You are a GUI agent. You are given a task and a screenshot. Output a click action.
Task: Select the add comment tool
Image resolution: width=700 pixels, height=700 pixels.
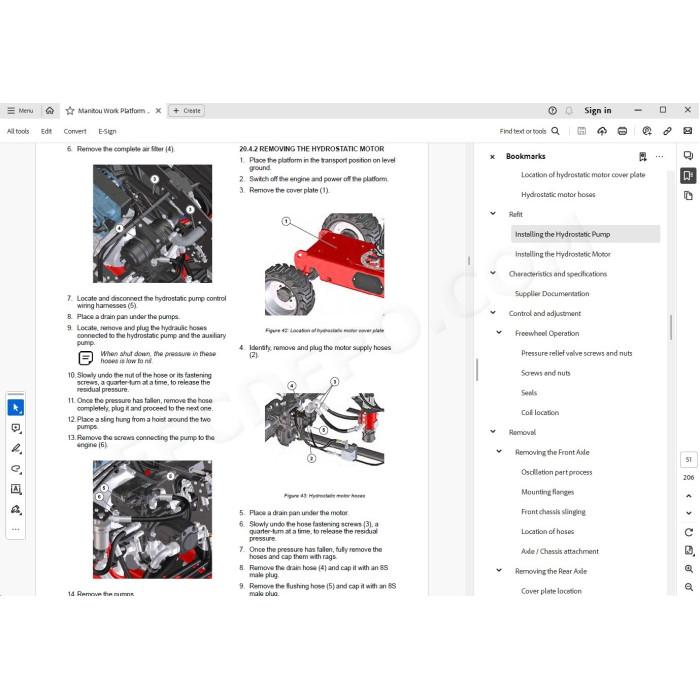point(16,428)
